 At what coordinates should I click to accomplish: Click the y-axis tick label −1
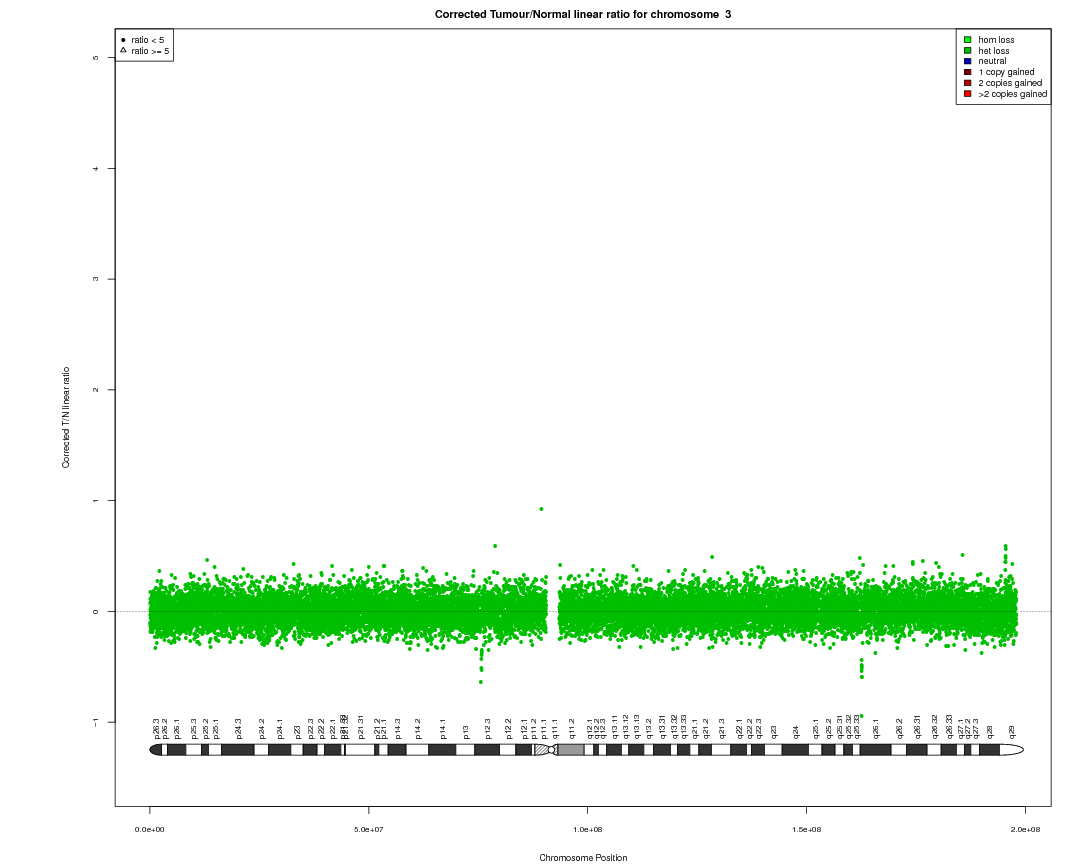pos(95,721)
